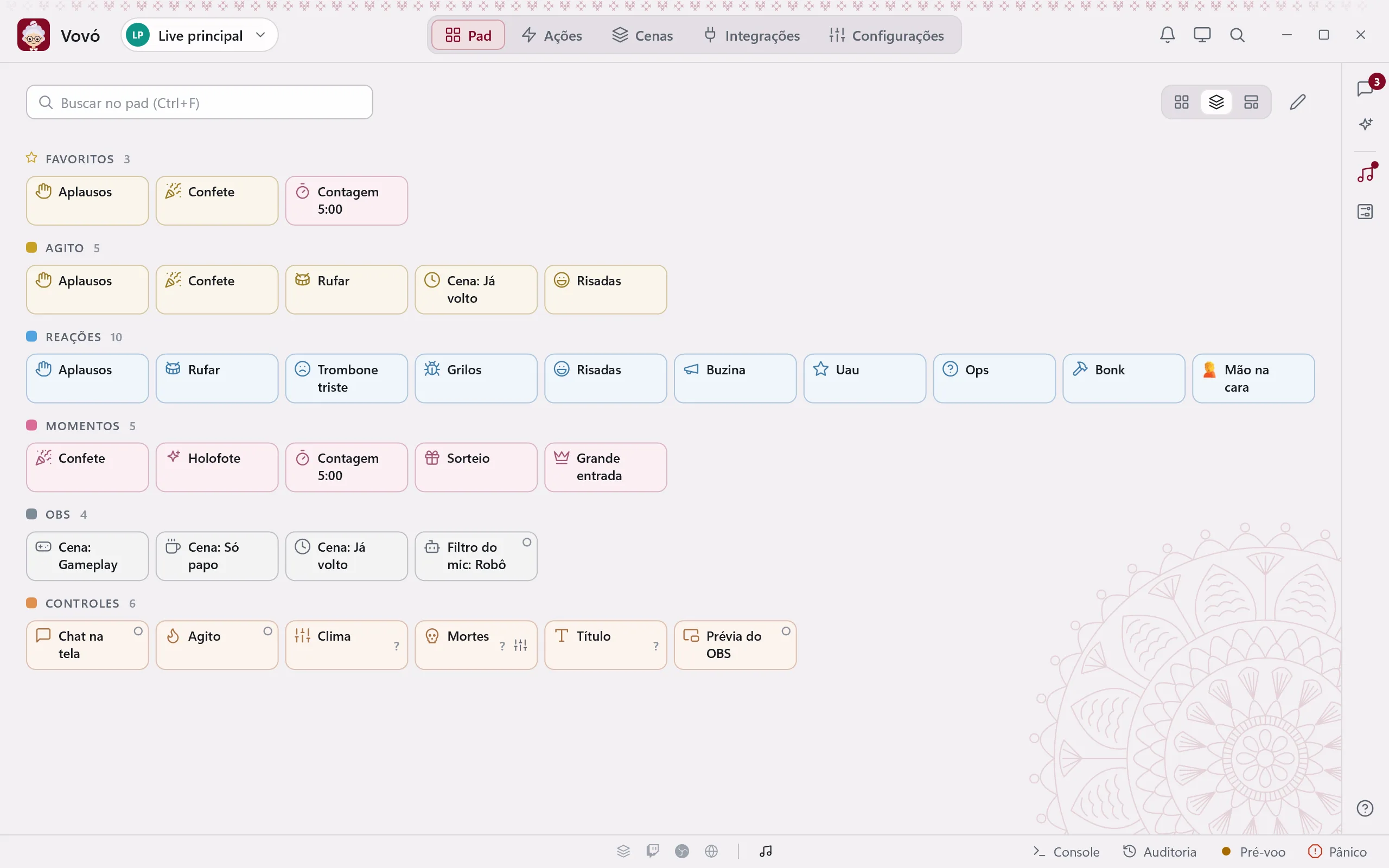Open the Live principal profile dropdown
The width and height of the screenshot is (1389, 868).
click(x=199, y=35)
